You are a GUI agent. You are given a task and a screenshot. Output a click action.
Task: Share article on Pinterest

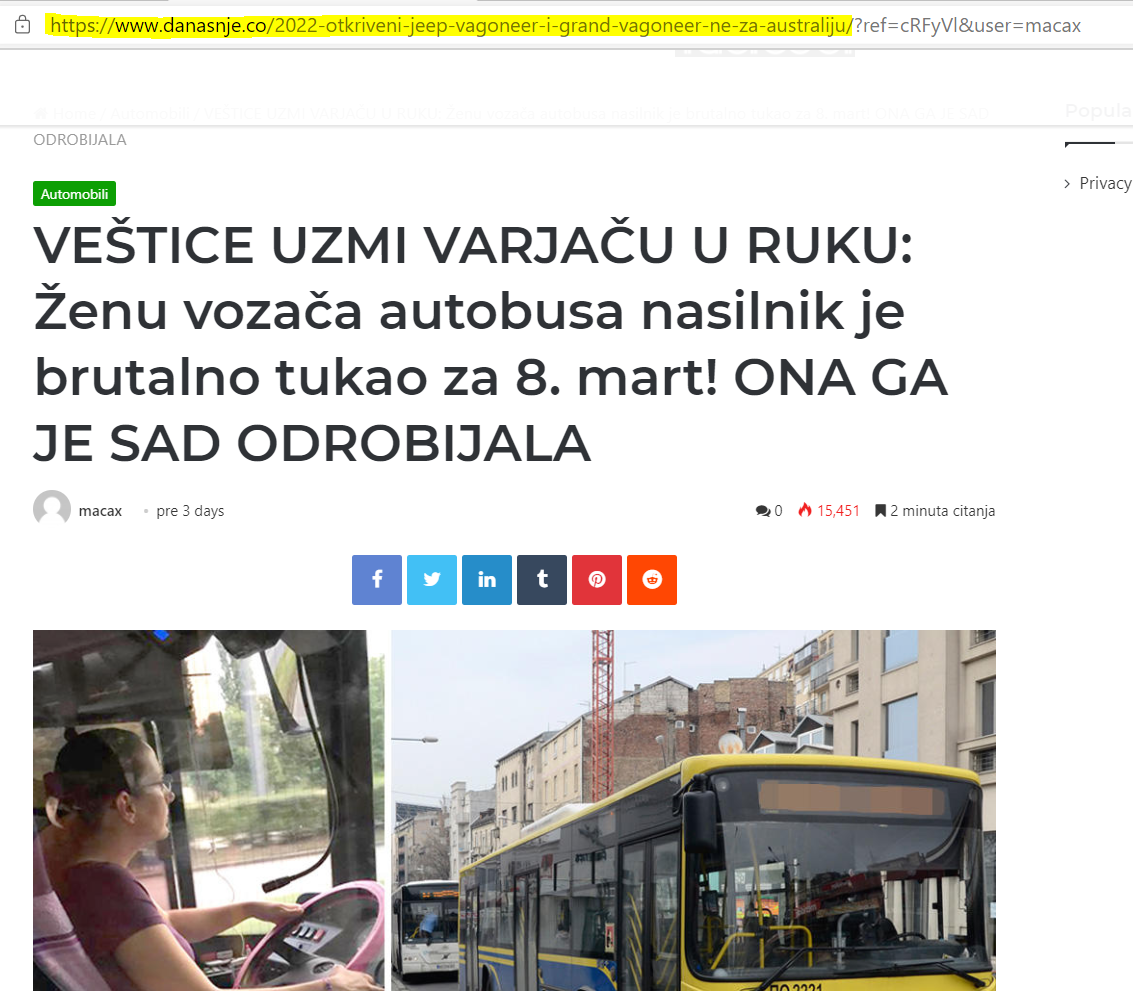(597, 580)
